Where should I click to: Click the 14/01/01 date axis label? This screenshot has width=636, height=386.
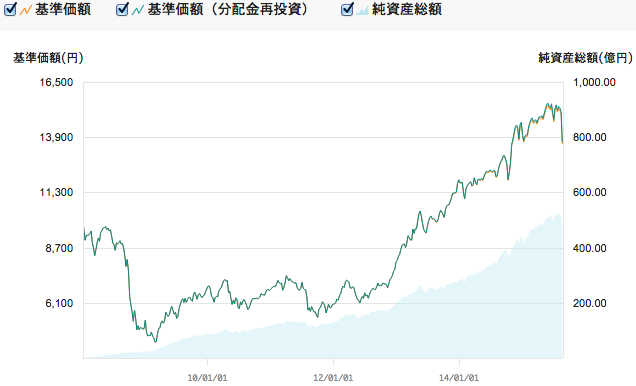[x=459, y=378]
